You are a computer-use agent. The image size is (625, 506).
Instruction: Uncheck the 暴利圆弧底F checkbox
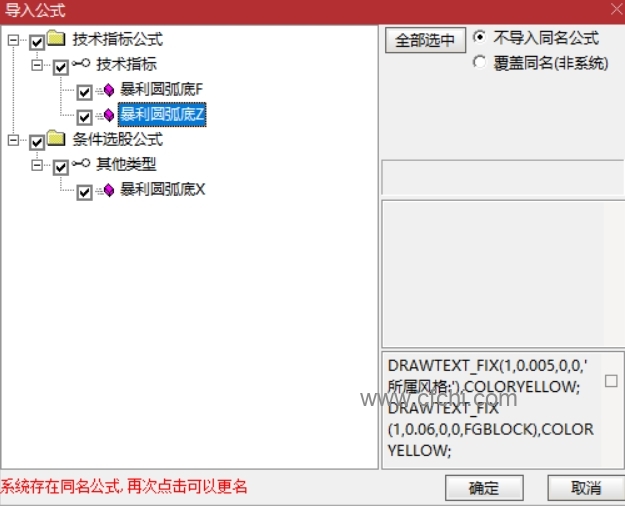[x=85, y=93]
